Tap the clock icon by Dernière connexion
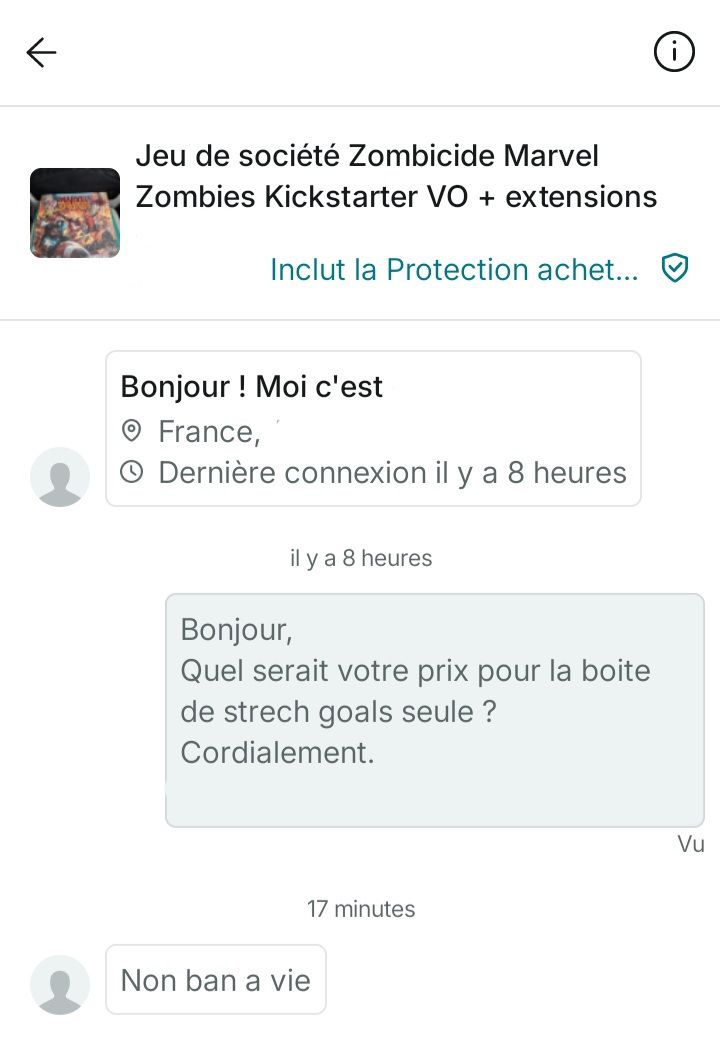The height and width of the screenshot is (1056, 720). click(x=131, y=472)
